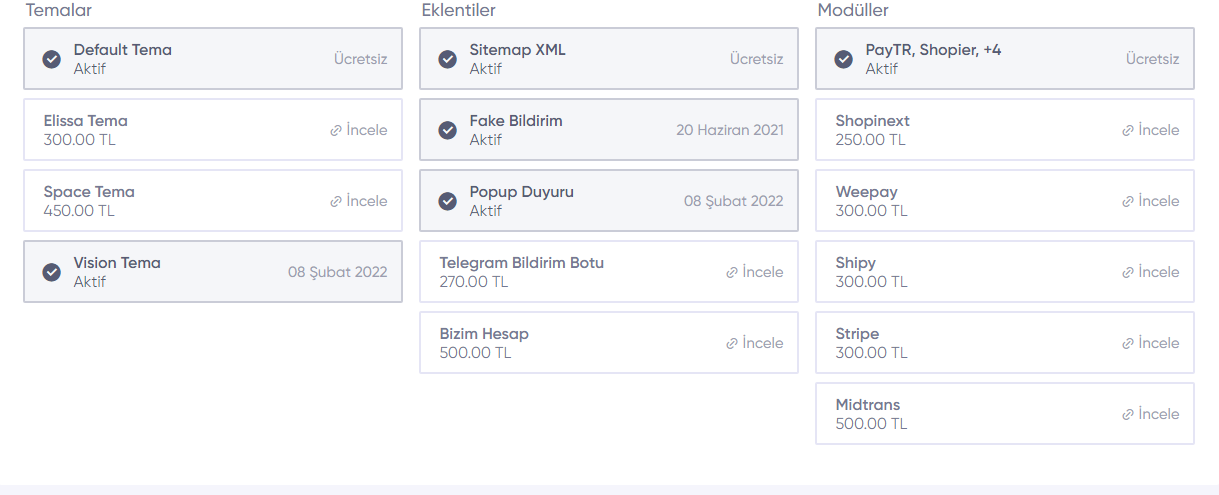Click the link icon in Shopinext row
Viewport: 1219px width, 495px height.
pos(1128,130)
